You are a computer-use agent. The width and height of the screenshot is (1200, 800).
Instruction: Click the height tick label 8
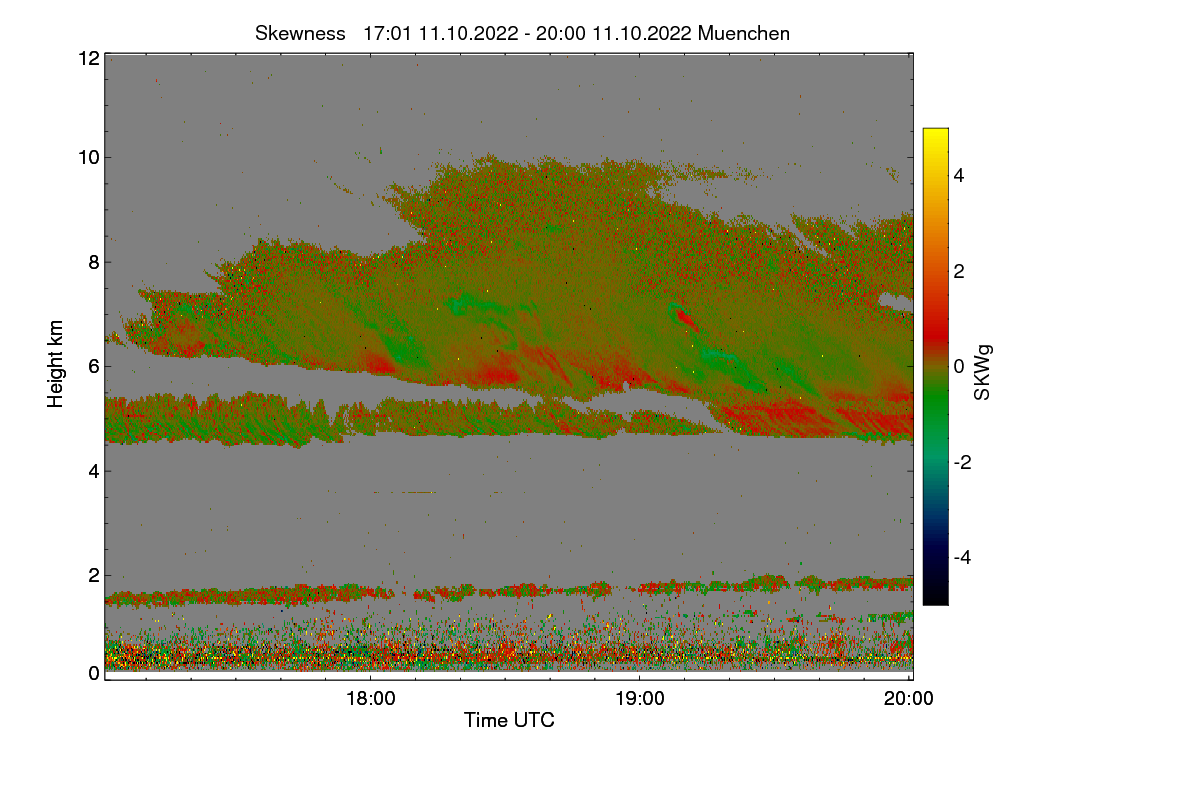(93, 262)
